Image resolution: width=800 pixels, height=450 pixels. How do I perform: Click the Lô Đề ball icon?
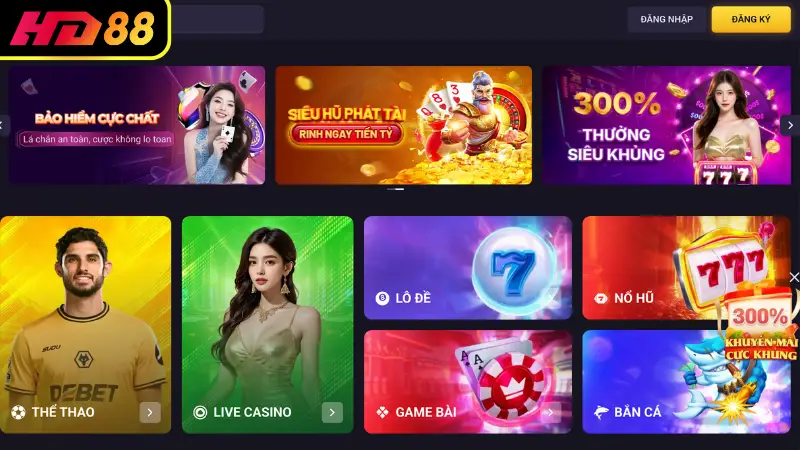pos(382,298)
